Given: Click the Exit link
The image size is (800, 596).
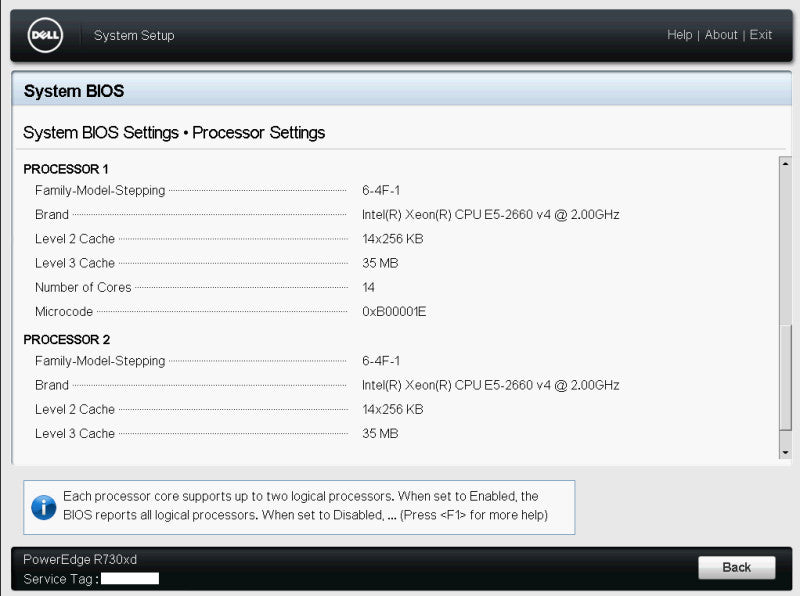Looking at the screenshot, I should (760, 35).
